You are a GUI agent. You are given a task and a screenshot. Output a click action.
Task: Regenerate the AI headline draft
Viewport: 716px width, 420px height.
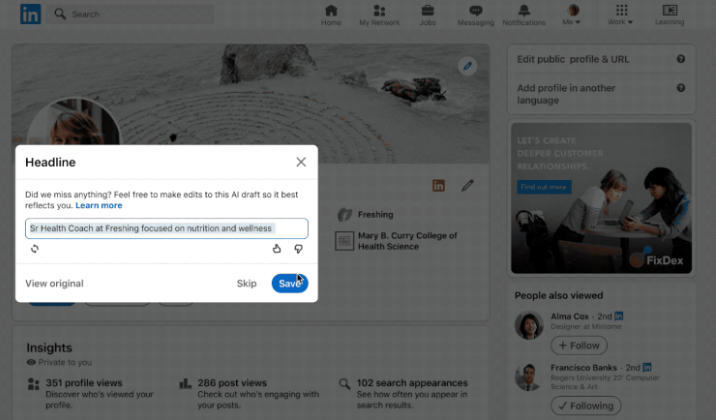click(35, 249)
